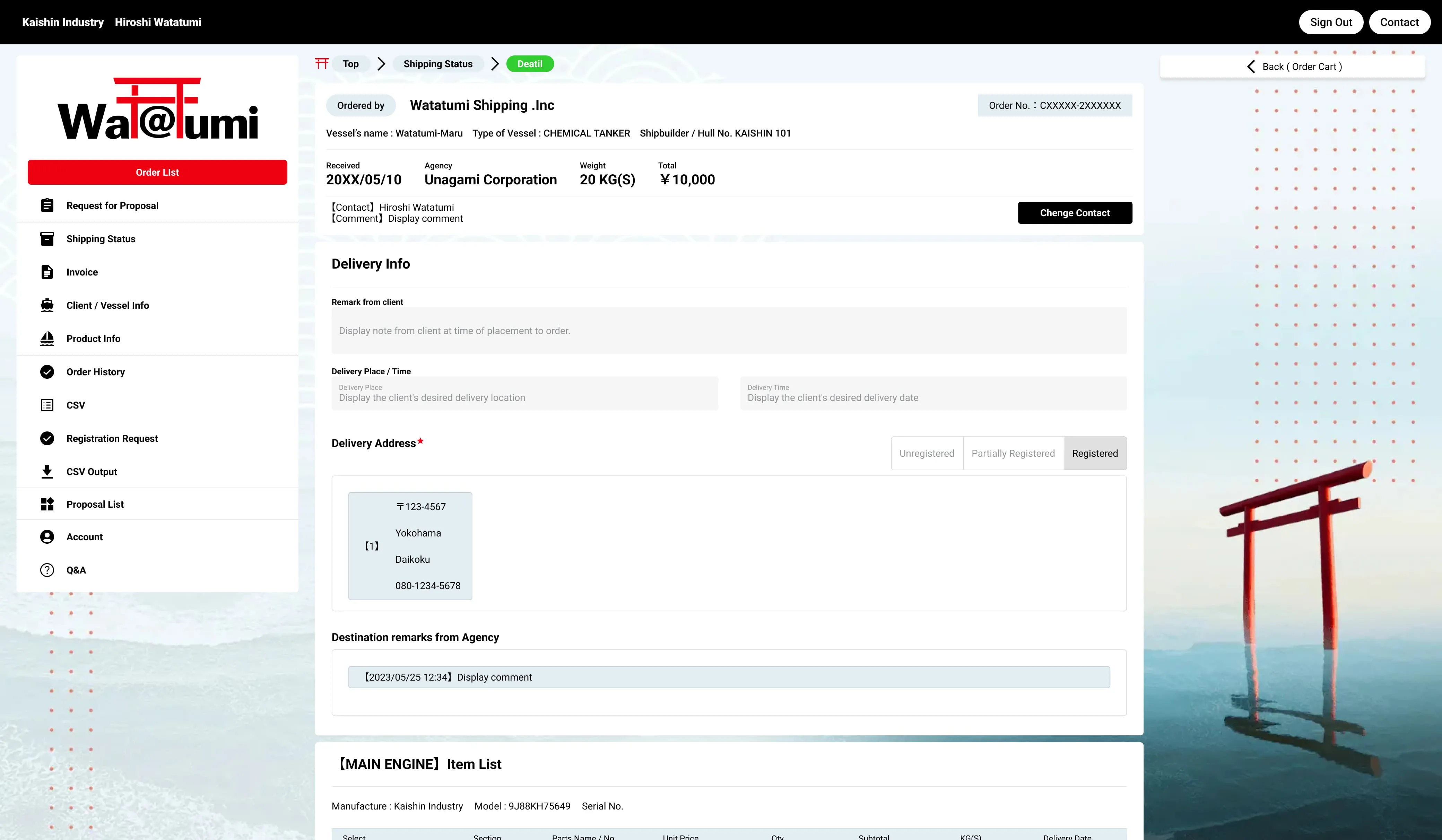Viewport: 1442px width, 840px height.
Task: Click the Delivery Place input field
Action: coord(524,394)
